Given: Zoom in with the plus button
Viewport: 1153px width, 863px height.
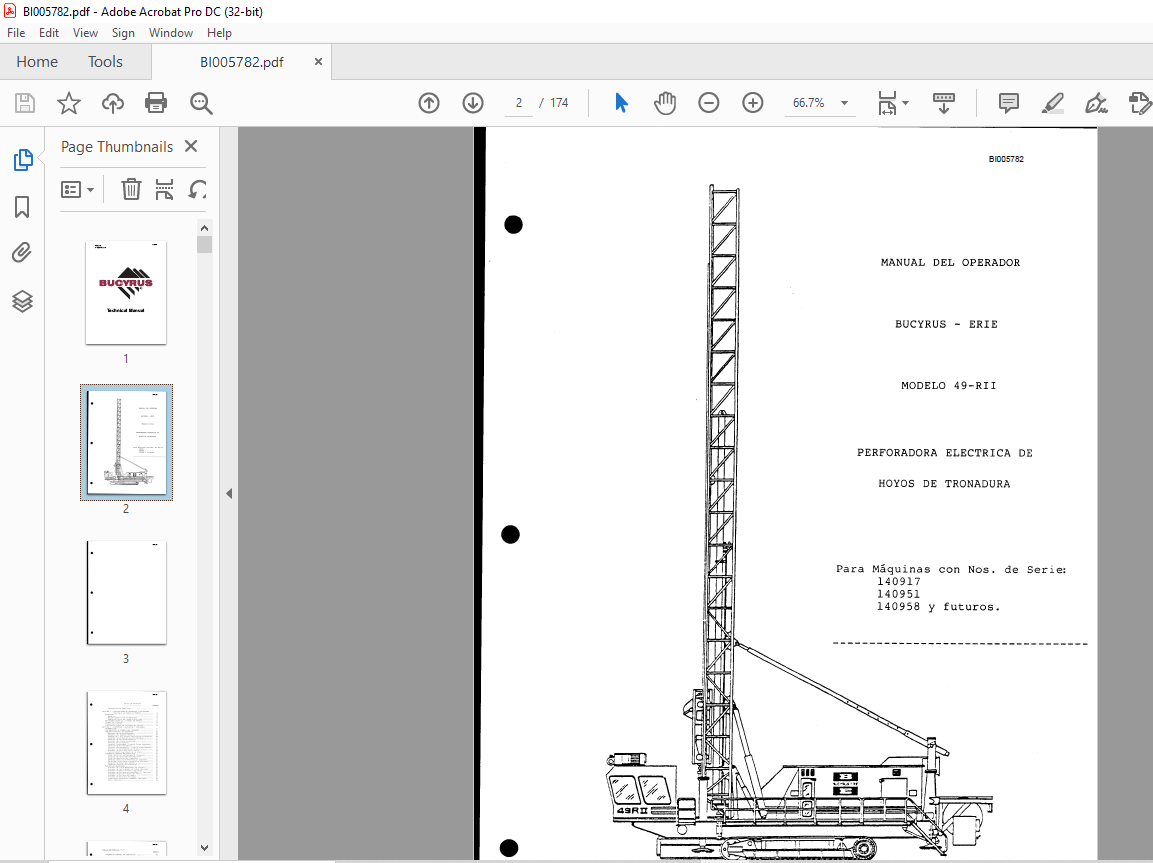Looking at the screenshot, I should 753,103.
